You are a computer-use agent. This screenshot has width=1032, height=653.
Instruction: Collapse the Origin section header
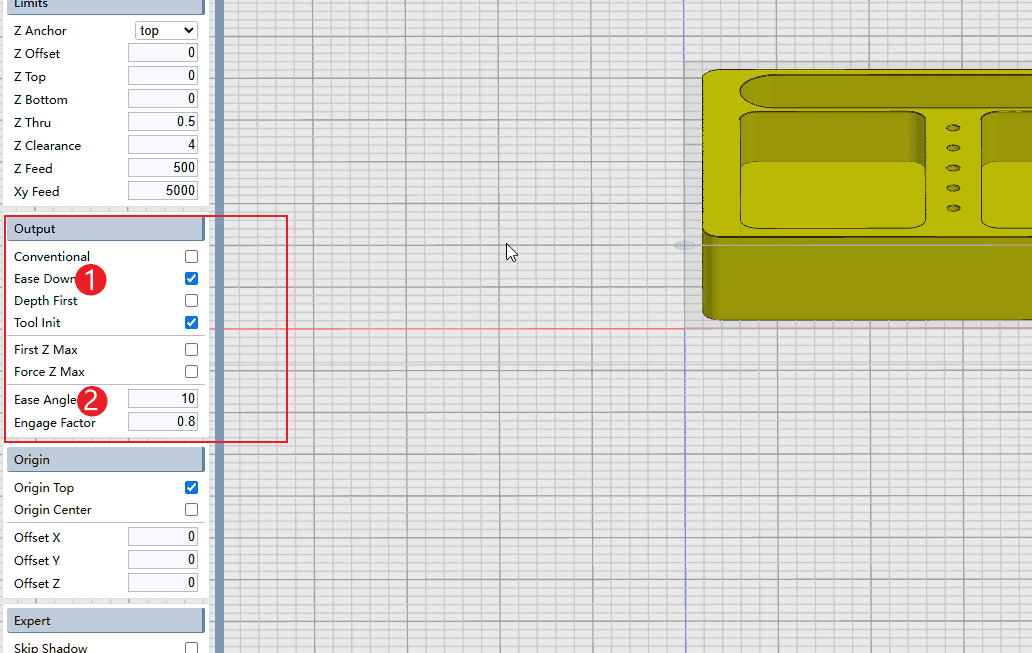[x=105, y=460]
